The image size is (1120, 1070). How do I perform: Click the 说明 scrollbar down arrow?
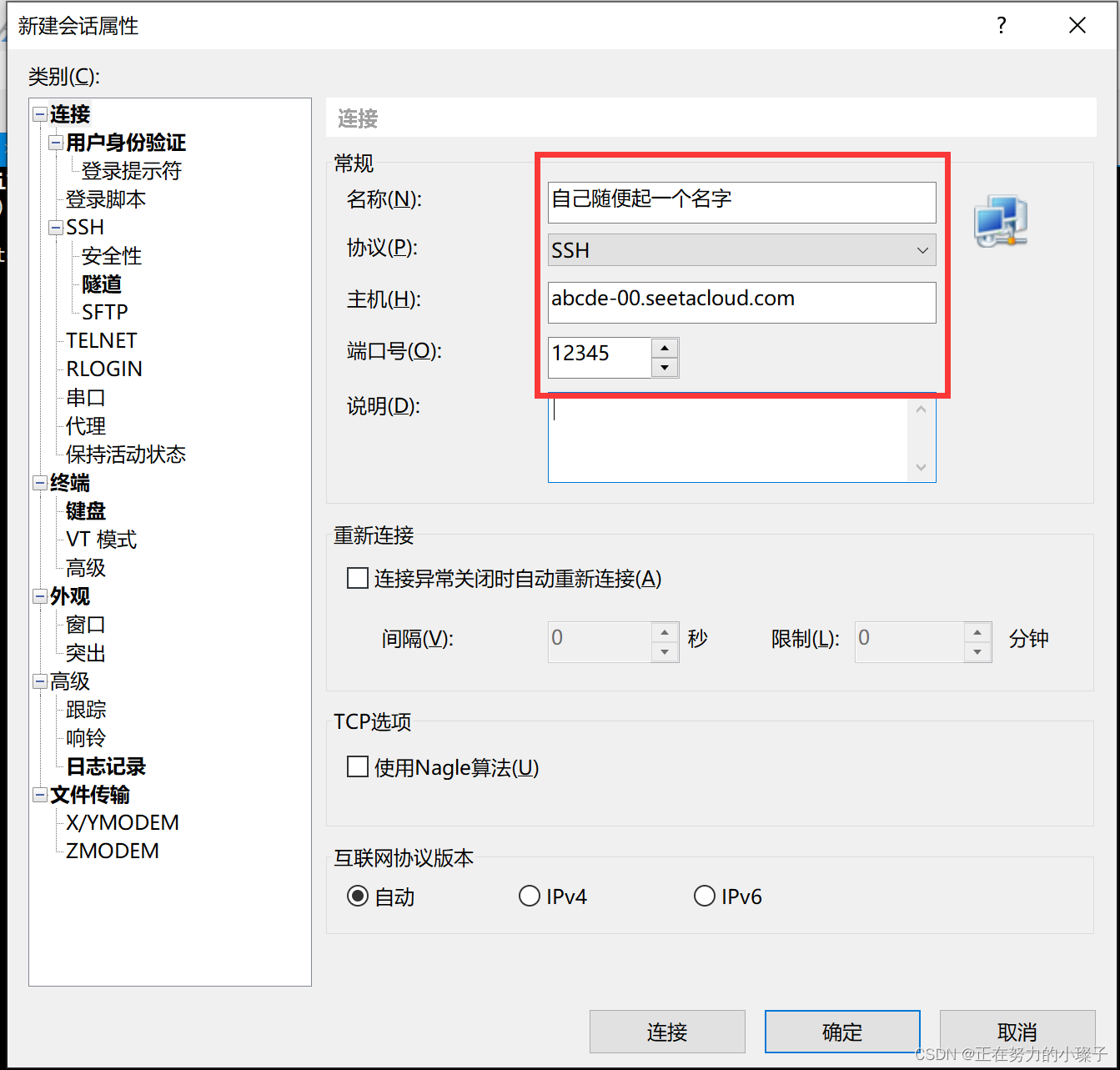click(922, 467)
